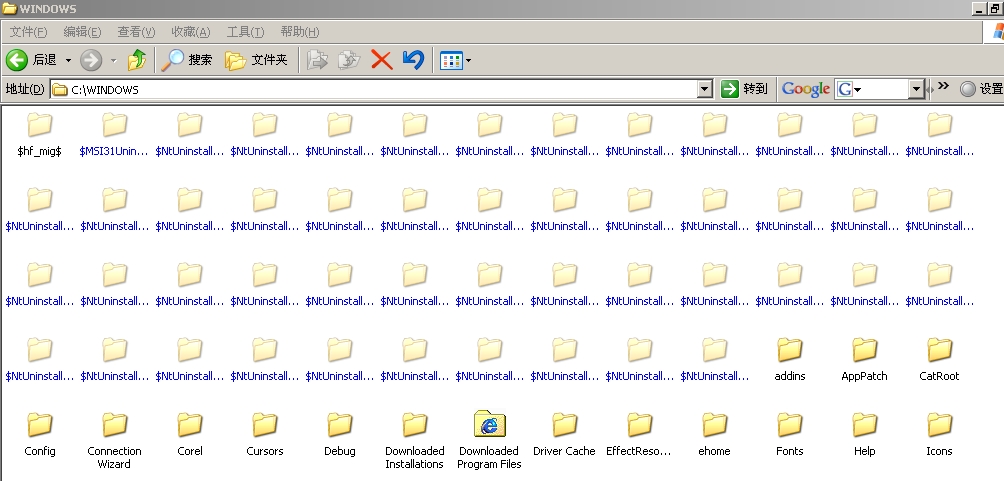The height and width of the screenshot is (481, 1004).
Task: Select the ehome folder
Action: coord(714,434)
